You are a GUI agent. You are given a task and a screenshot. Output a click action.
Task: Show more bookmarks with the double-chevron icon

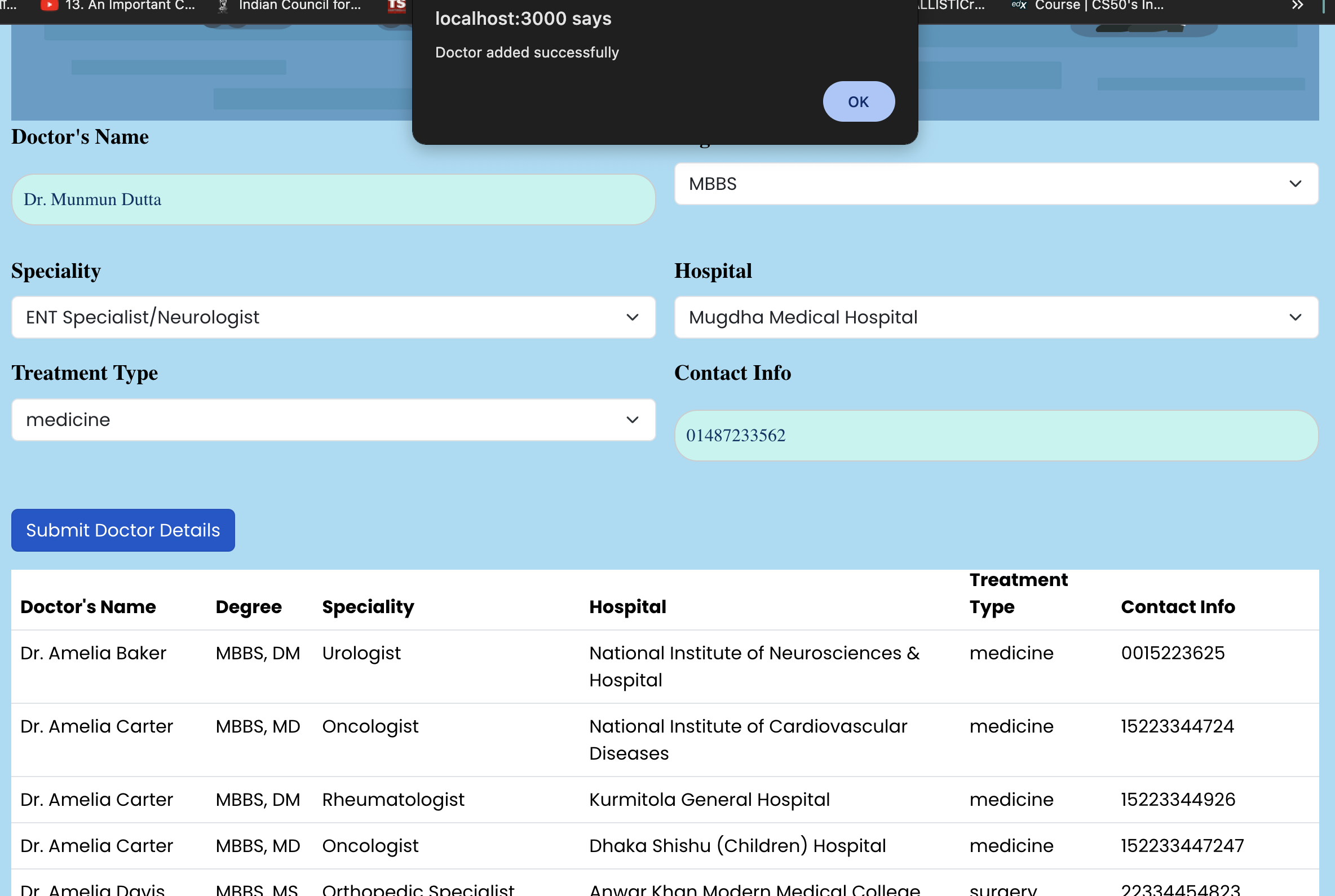[x=1297, y=6]
